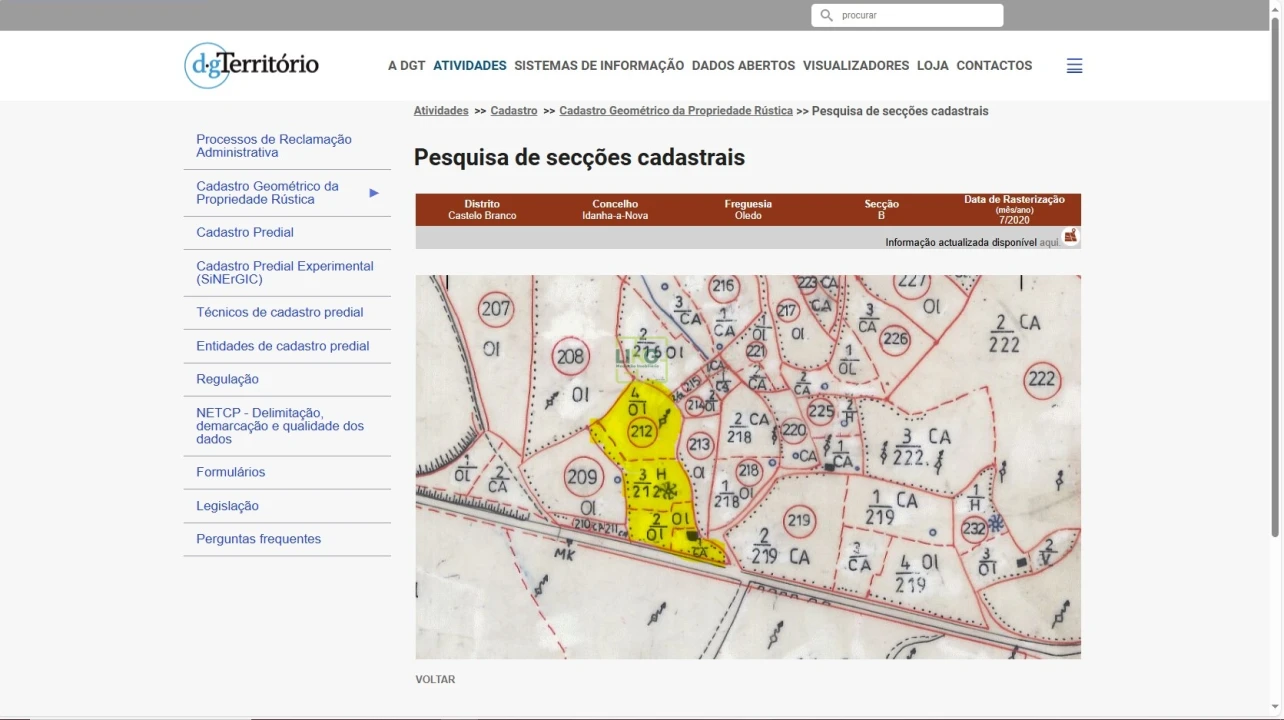
Task: Open the A DGT menu
Action: [x=406, y=65]
